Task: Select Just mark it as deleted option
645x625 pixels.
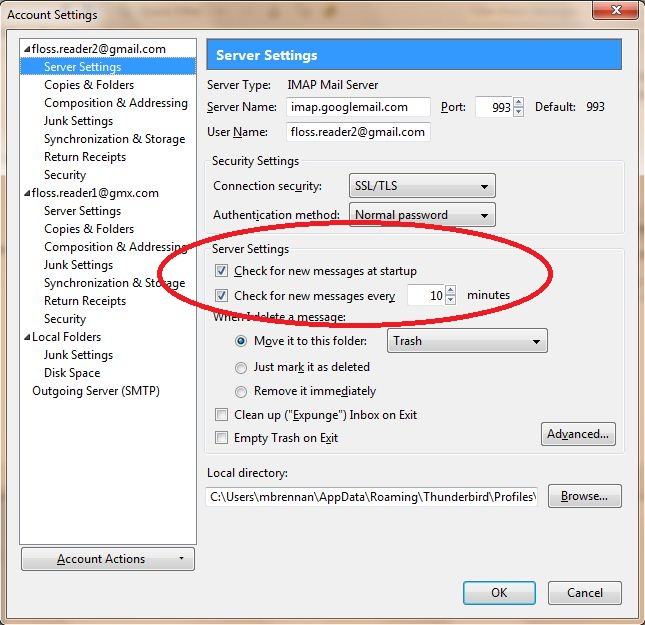Action: (x=241, y=367)
